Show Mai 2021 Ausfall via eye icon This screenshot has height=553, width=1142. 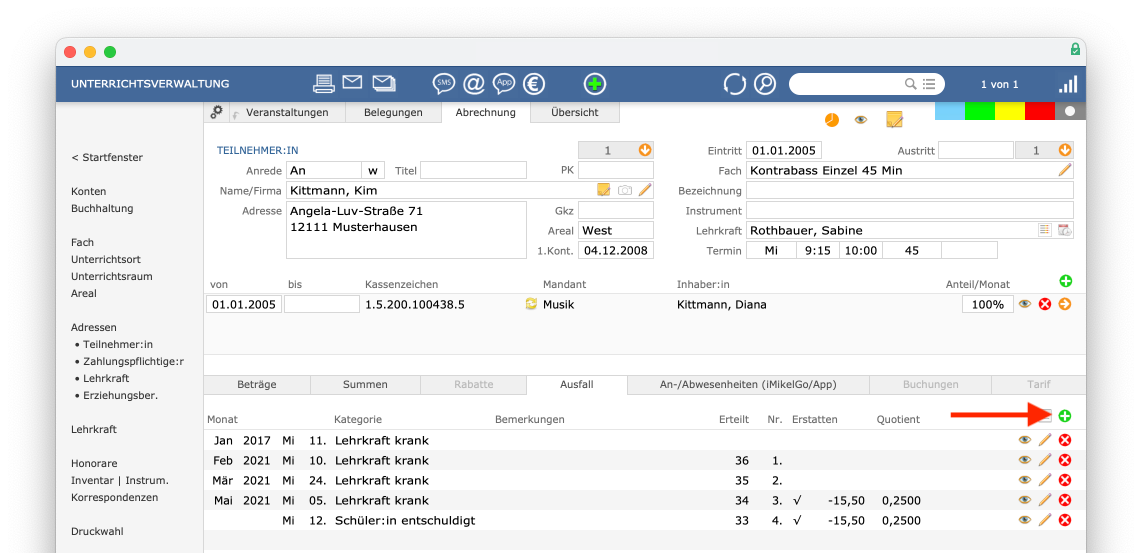tap(1025, 501)
